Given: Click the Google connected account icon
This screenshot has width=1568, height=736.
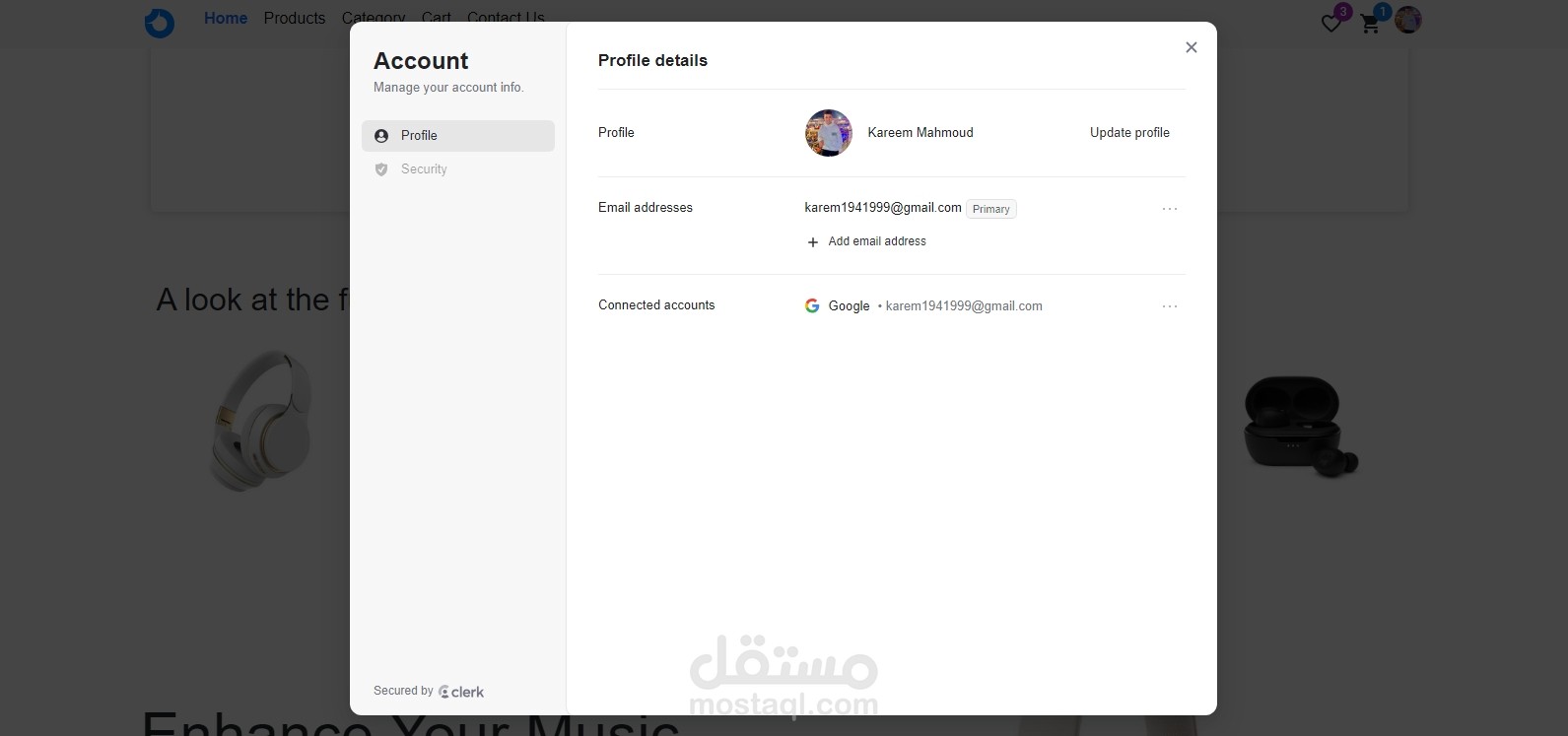Looking at the screenshot, I should pos(812,305).
